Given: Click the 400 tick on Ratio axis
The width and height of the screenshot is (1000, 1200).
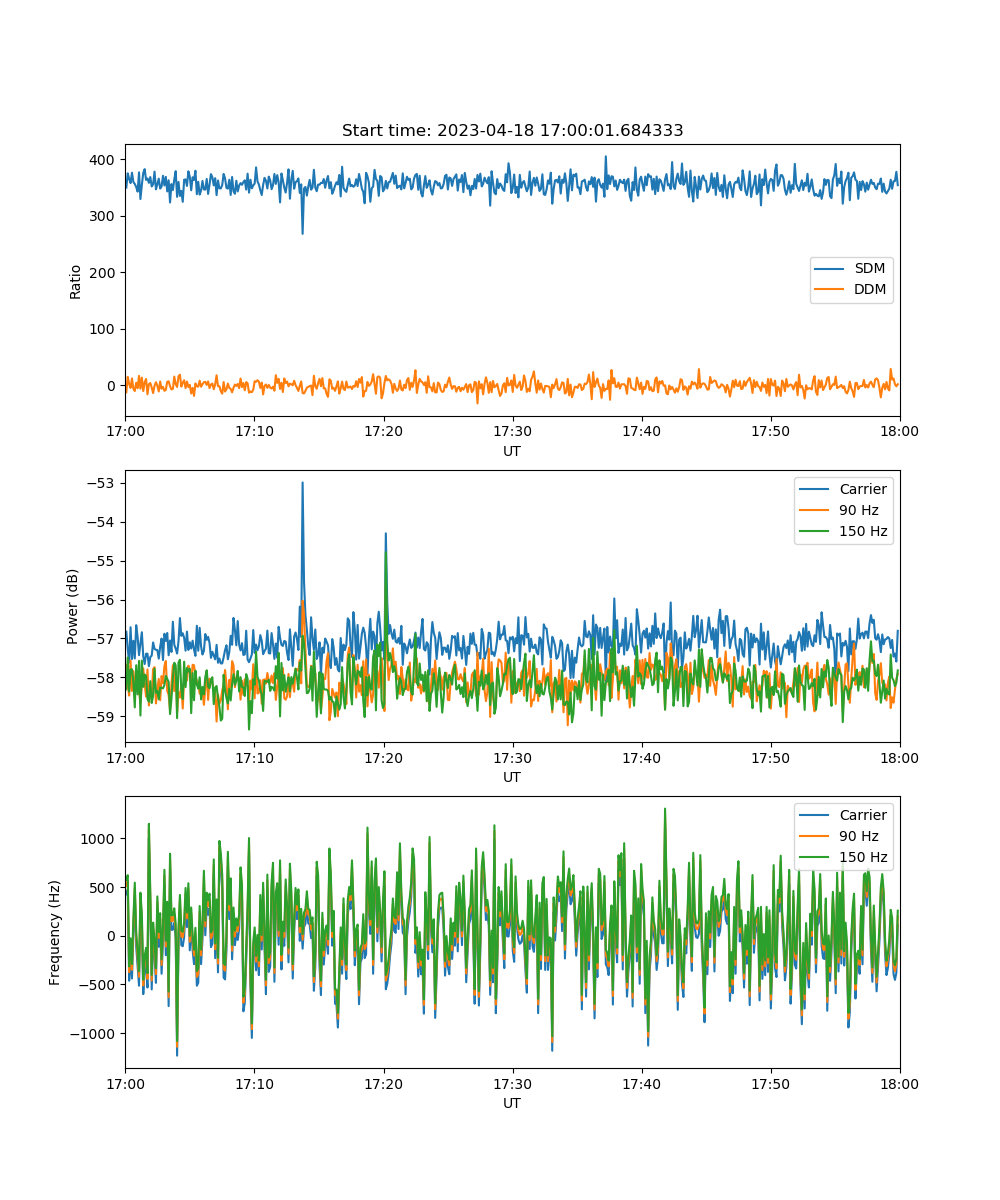Looking at the screenshot, I should point(104,160).
